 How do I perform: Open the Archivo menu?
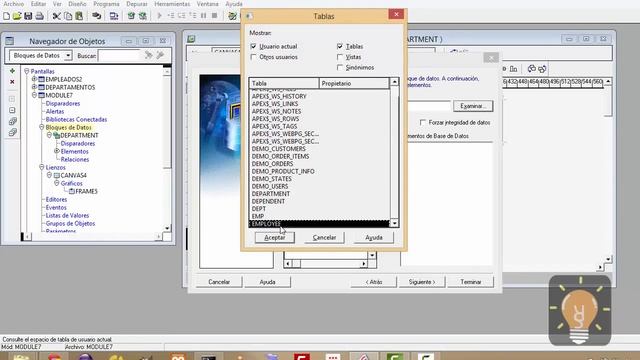pyautogui.click(x=13, y=4)
